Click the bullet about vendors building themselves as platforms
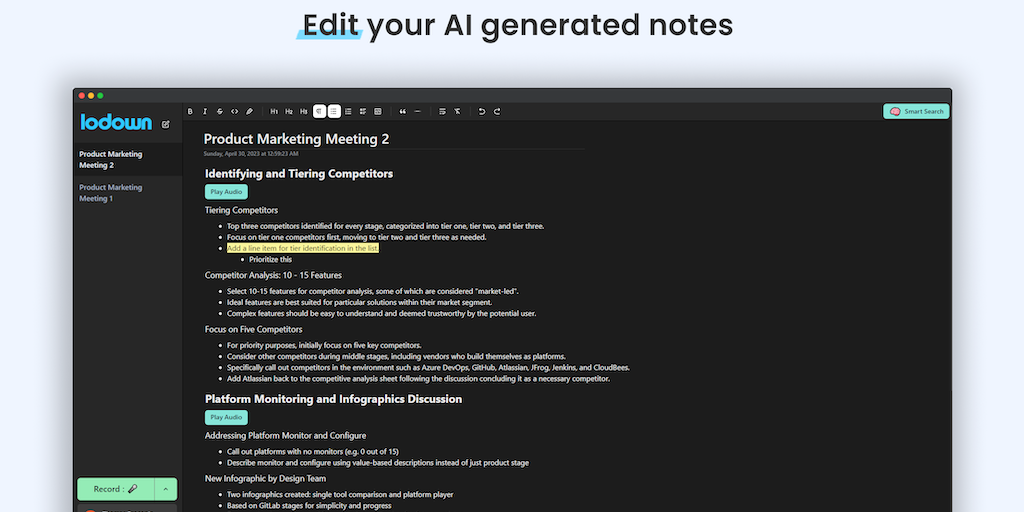This screenshot has width=1024, height=512. [396, 357]
